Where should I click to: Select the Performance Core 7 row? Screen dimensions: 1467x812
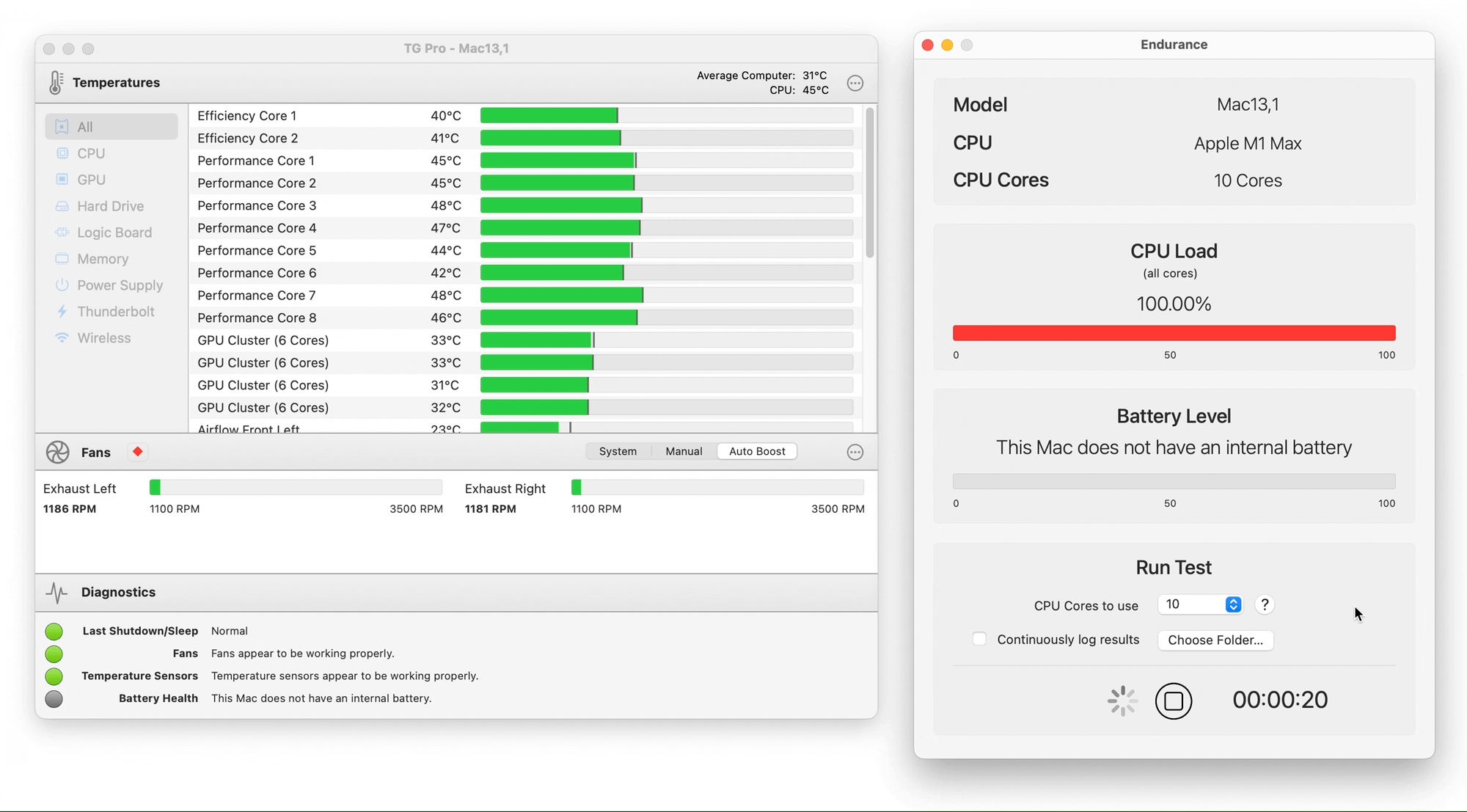[x=525, y=295]
